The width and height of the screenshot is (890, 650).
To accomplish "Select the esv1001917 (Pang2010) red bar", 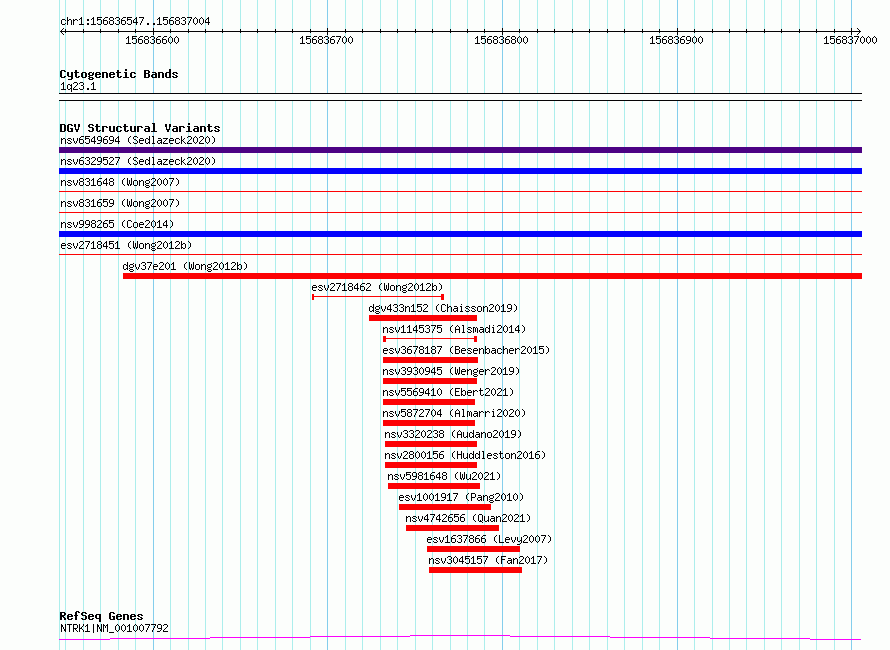I will [x=444, y=507].
